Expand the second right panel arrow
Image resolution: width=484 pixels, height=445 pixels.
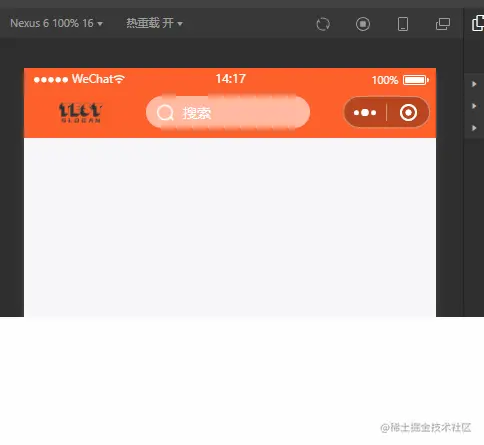click(474, 106)
